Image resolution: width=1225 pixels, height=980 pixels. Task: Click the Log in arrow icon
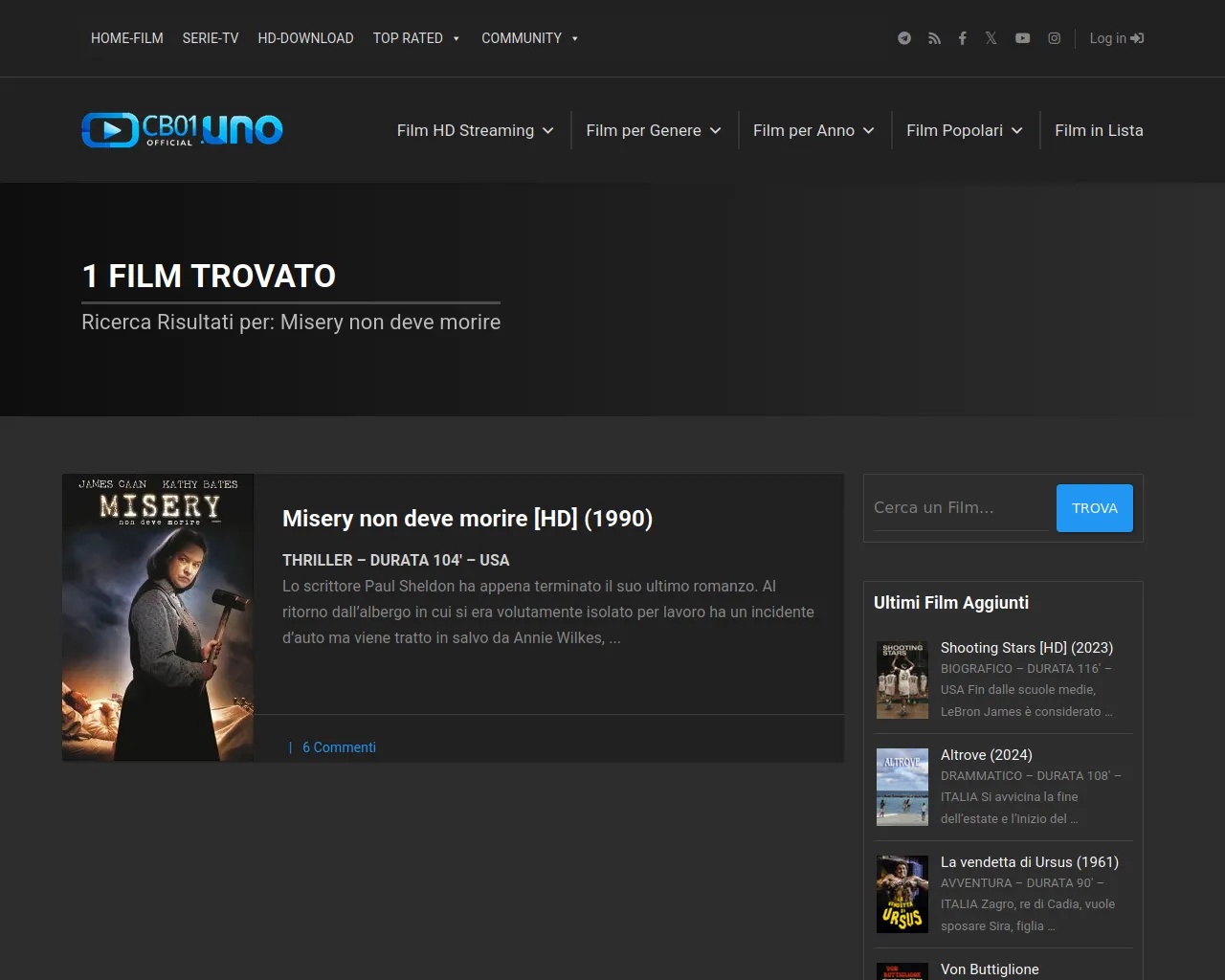pos(1137,38)
